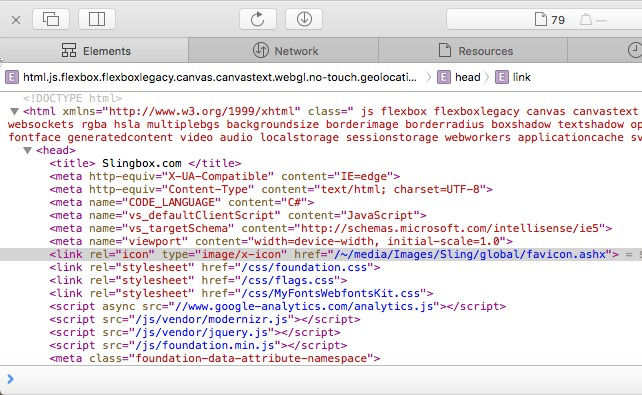Image resolution: width=642 pixels, height=395 pixels.
Task: Dock inspector to the side of window
Action: pos(97,19)
